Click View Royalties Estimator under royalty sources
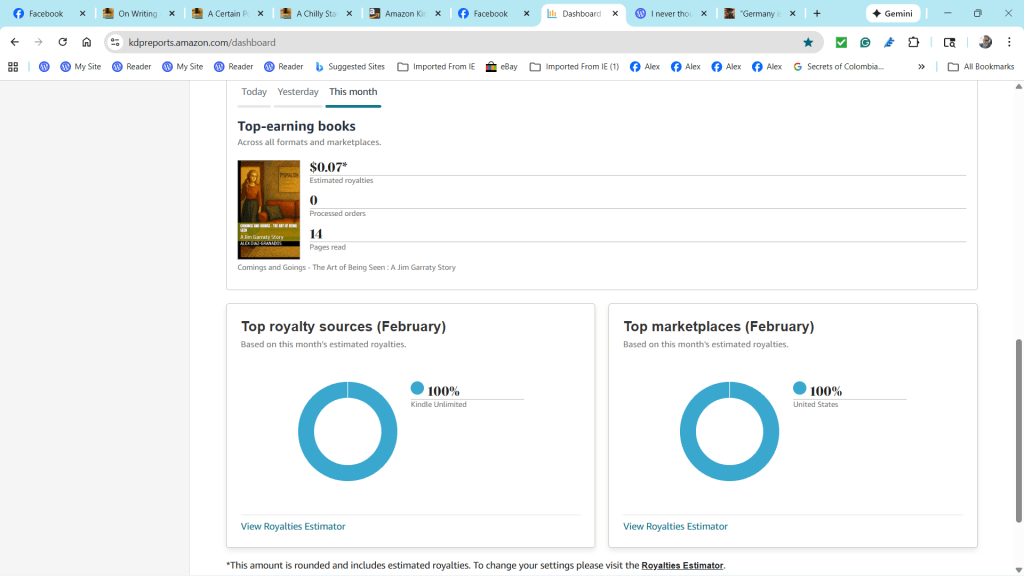Screen dimensions: 1024x576 (293, 526)
